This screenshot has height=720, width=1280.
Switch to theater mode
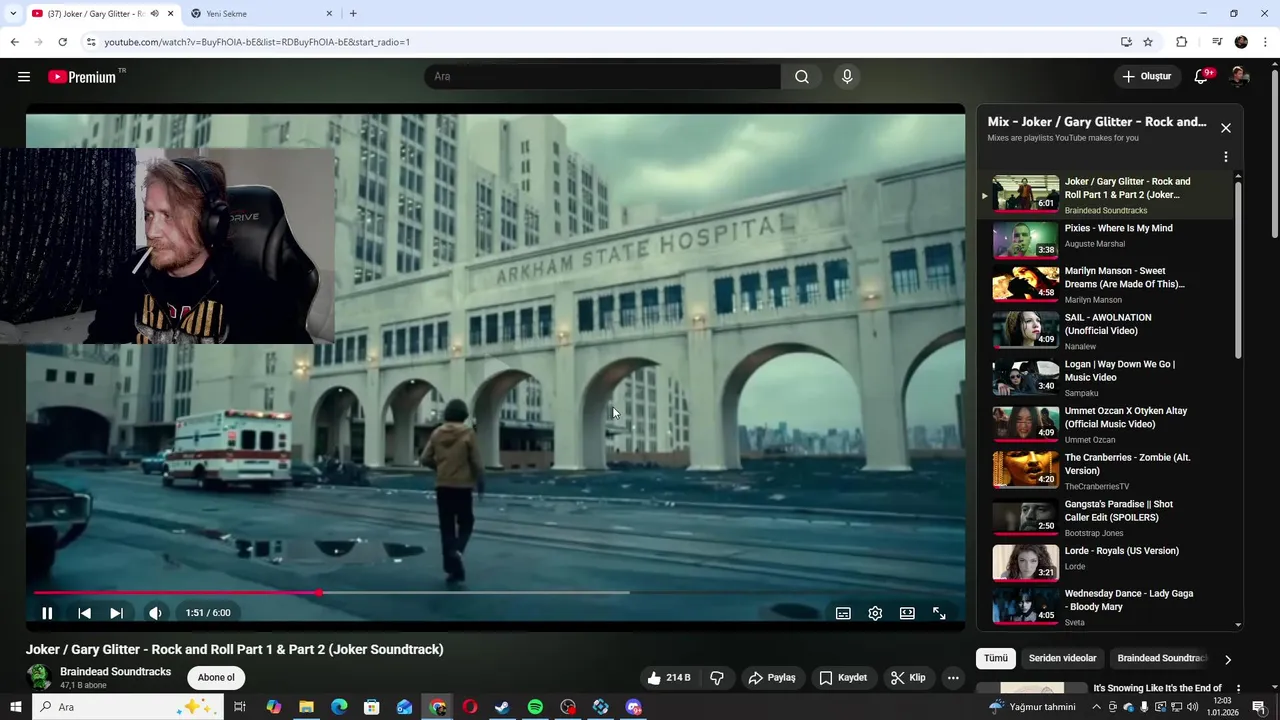point(907,613)
